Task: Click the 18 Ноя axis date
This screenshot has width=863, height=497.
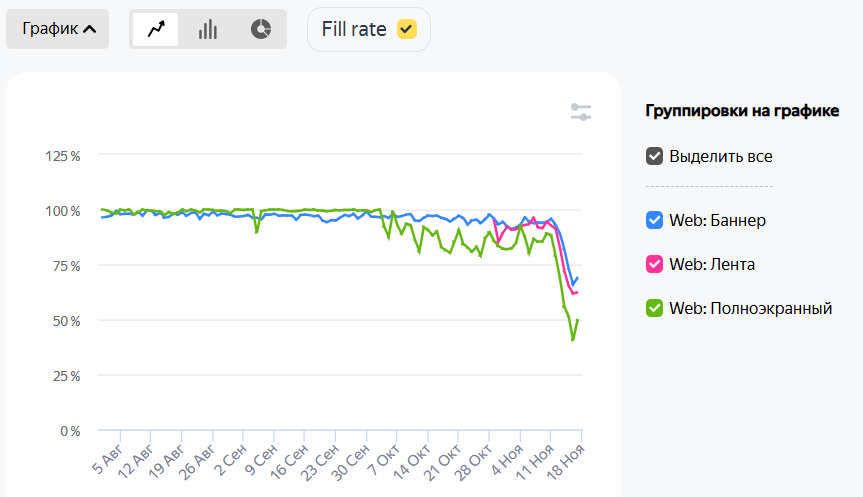Action: pyautogui.click(x=568, y=461)
